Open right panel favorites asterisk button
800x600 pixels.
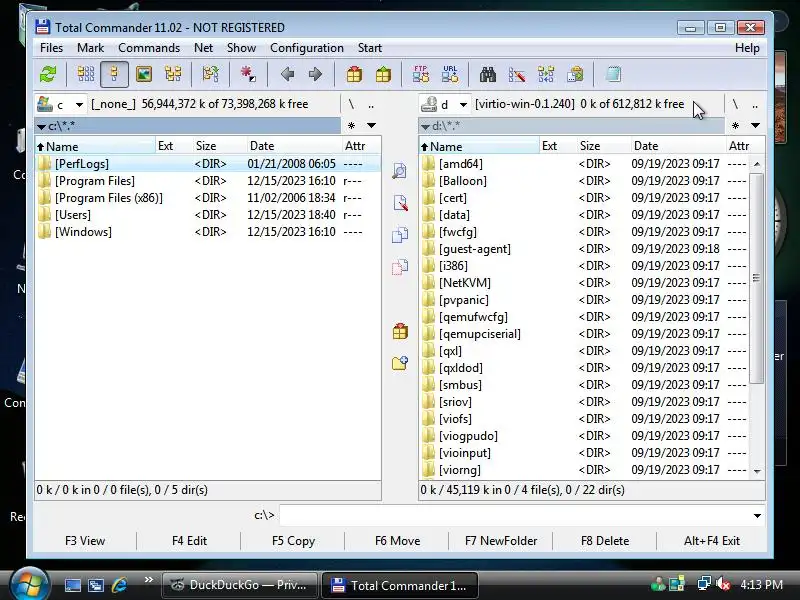pyautogui.click(x=735, y=126)
